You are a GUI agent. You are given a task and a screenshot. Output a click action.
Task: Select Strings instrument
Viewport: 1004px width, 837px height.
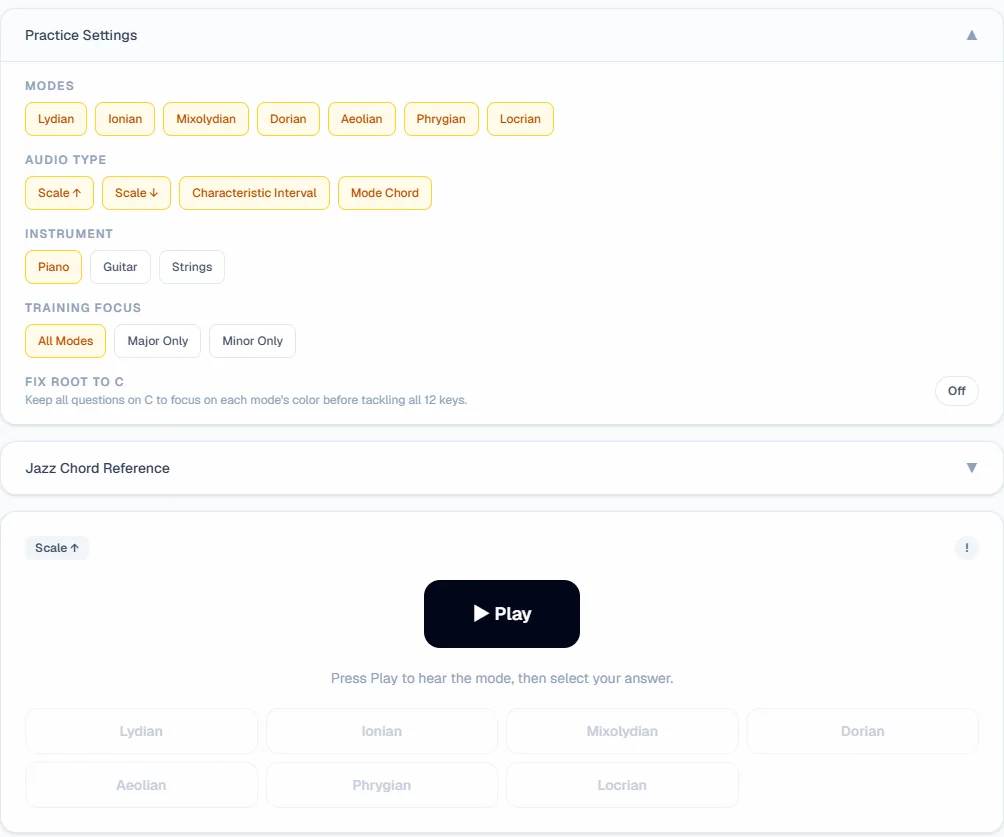click(191, 267)
